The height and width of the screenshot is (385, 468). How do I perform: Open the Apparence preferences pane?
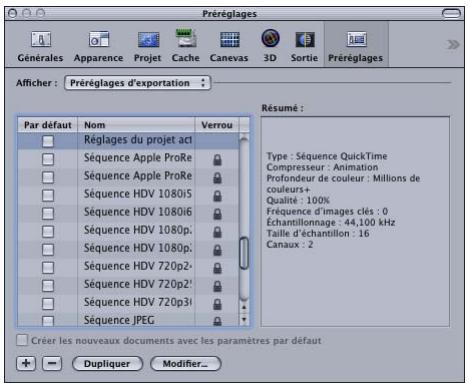tap(98, 46)
